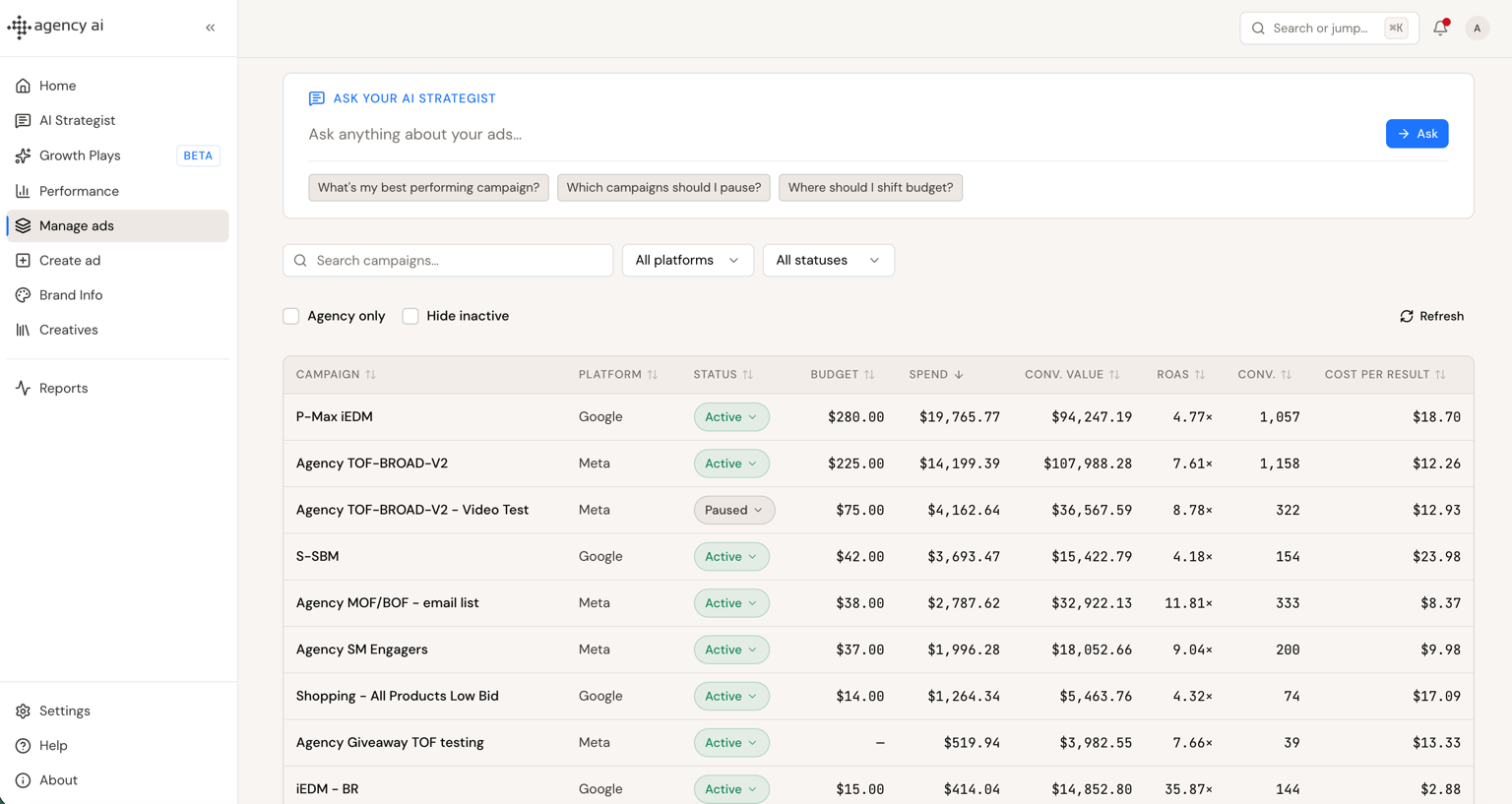Open the notifications bell

[x=1440, y=28]
